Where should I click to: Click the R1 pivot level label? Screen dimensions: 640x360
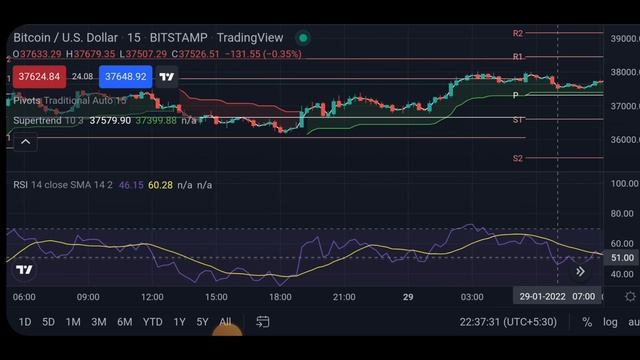pos(518,56)
